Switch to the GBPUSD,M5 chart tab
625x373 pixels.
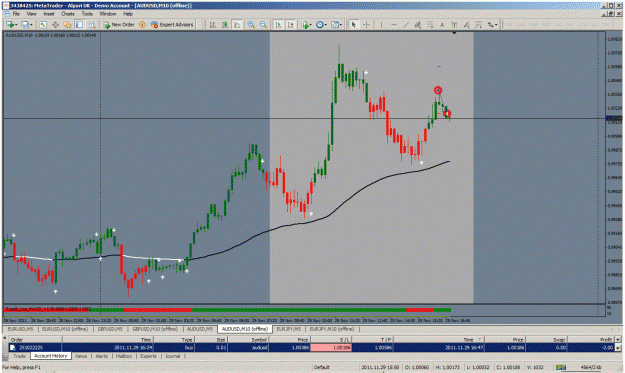tap(110, 329)
